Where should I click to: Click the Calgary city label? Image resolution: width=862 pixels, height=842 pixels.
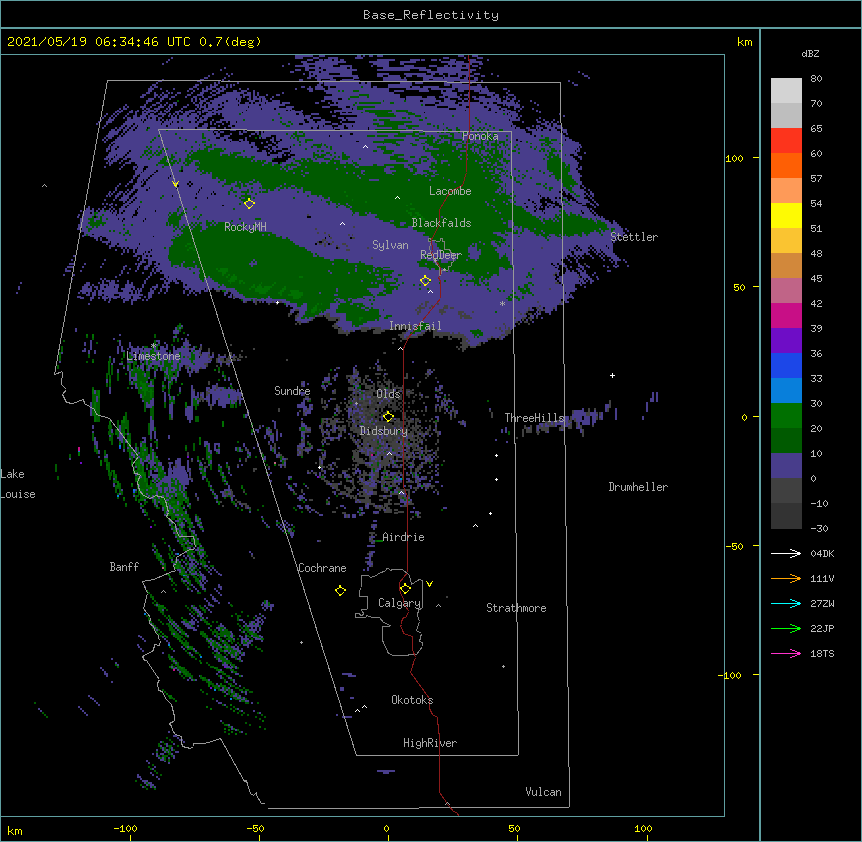coord(400,603)
